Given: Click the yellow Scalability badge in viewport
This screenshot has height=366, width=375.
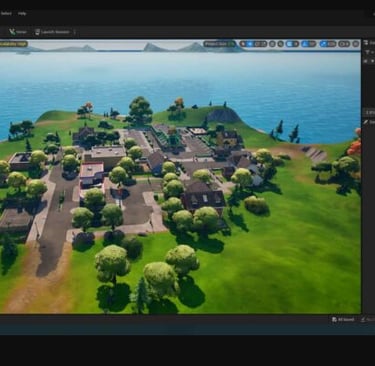Looking at the screenshot, I should click(x=14, y=44).
